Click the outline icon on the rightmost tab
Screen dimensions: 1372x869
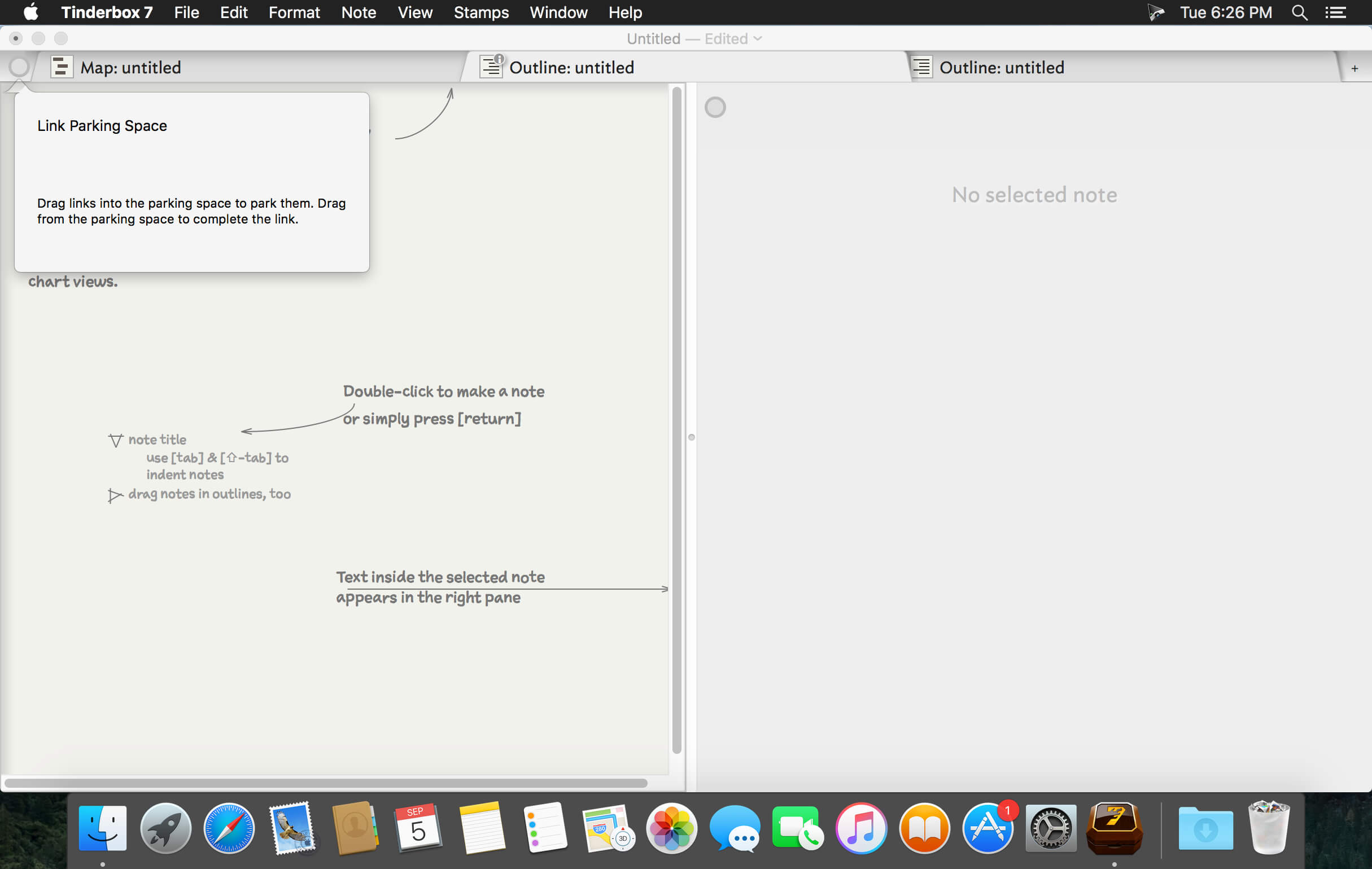point(922,67)
